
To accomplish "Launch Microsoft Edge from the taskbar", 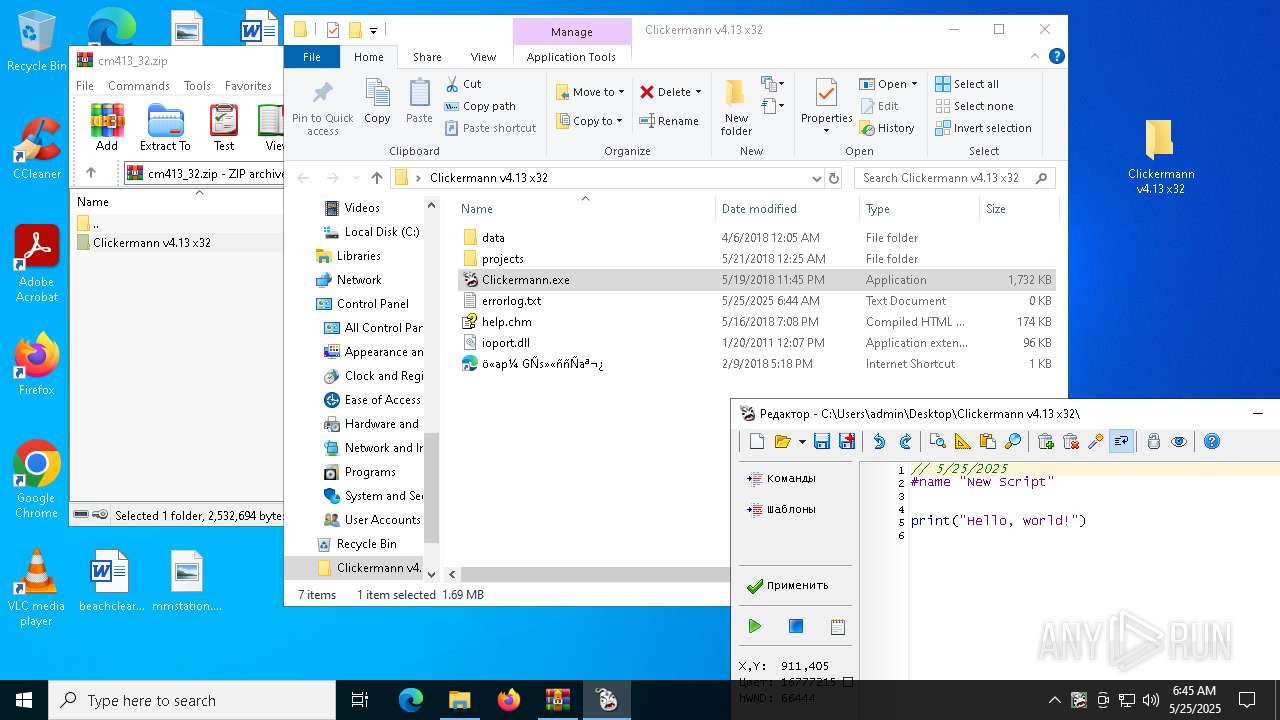I will click(x=411, y=700).
